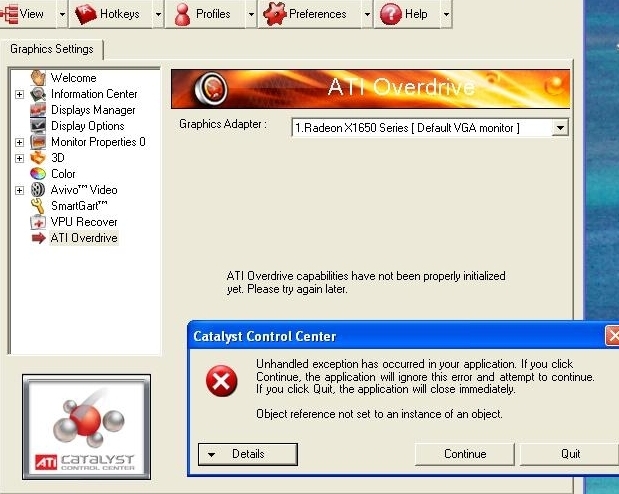619x494 pixels.
Task: Select Information Center tree item
Action: (94, 94)
